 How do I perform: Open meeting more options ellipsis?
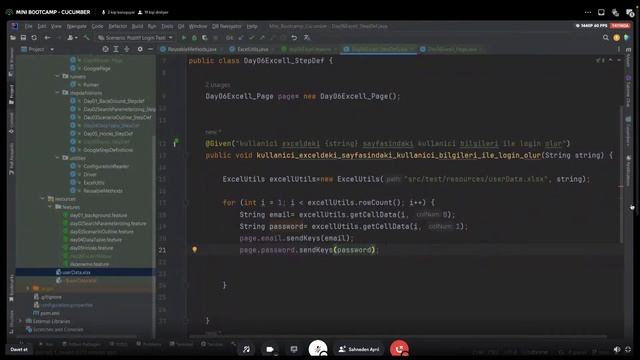tap(588, 12)
